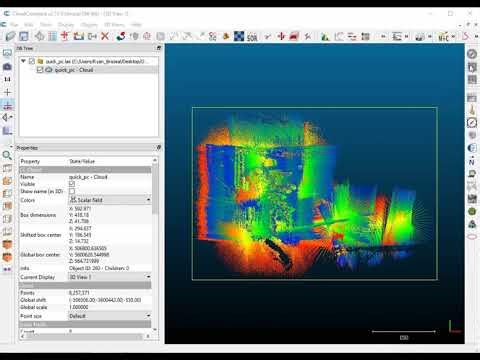The width and height of the screenshot is (480, 360).
Task: Click the Properties horizontal scrollbar
Action: pos(86,336)
